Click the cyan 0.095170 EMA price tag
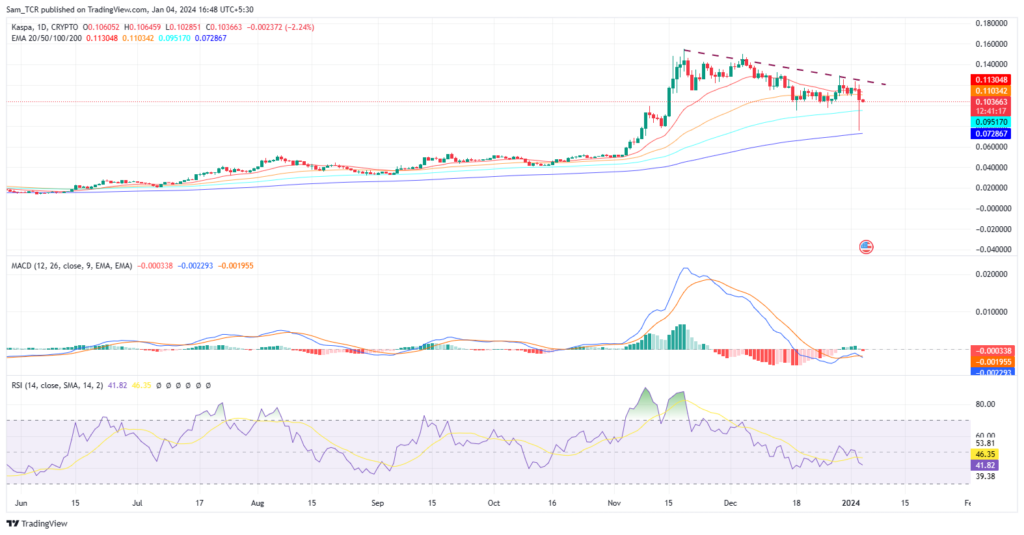 click(x=991, y=122)
